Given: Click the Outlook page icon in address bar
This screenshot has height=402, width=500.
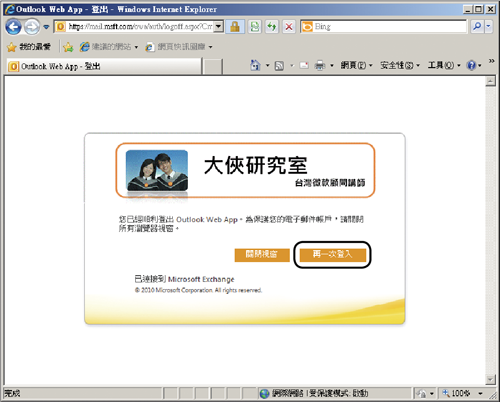Looking at the screenshot, I should [61, 26].
